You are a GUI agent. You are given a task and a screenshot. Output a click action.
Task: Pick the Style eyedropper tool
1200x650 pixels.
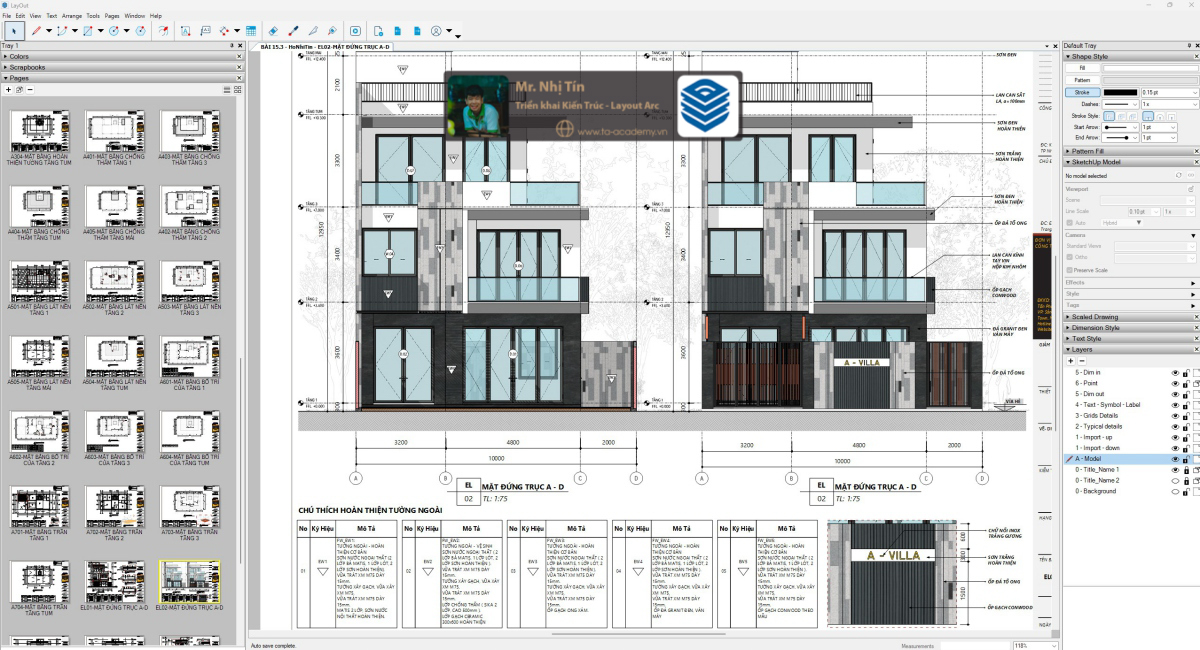point(295,31)
